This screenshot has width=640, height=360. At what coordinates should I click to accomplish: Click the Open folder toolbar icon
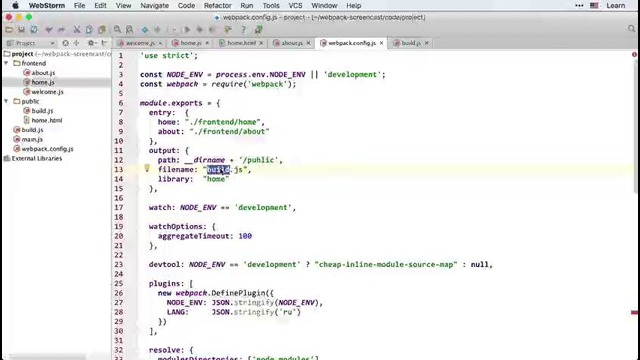[9, 30]
